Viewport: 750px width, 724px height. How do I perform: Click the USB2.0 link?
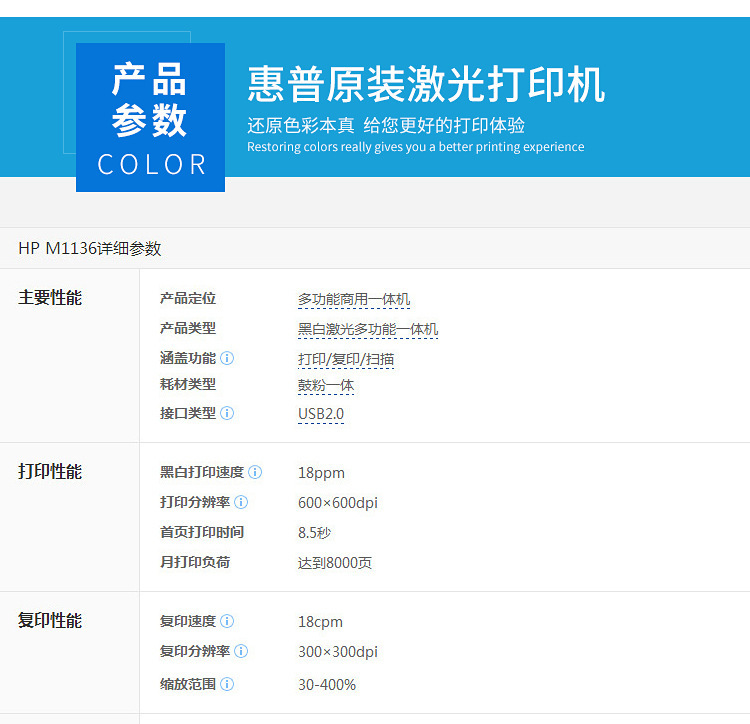tap(321, 414)
